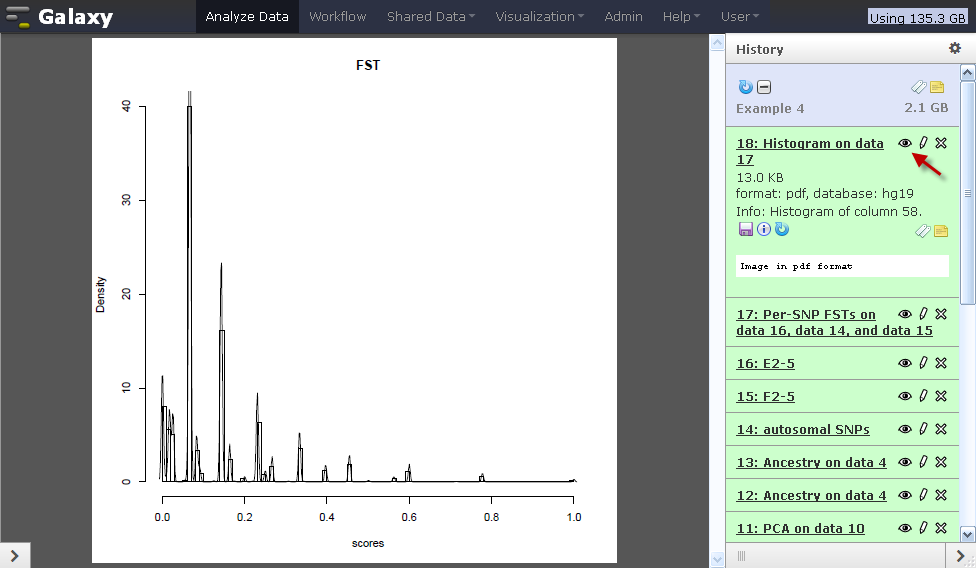Image resolution: width=976 pixels, height=568 pixels.
Task: View data for 13: Ancestry on data 4
Action: (x=905, y=462)
